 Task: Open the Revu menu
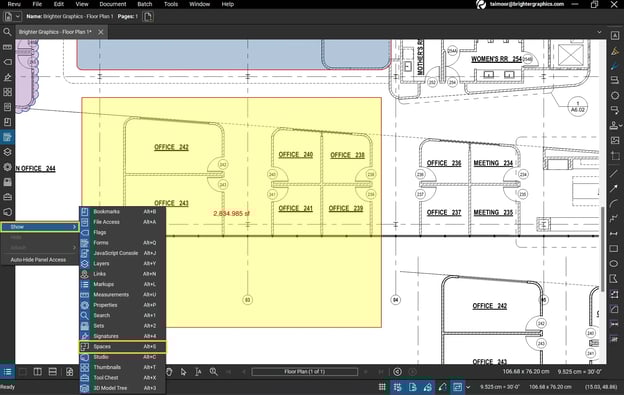14,4
